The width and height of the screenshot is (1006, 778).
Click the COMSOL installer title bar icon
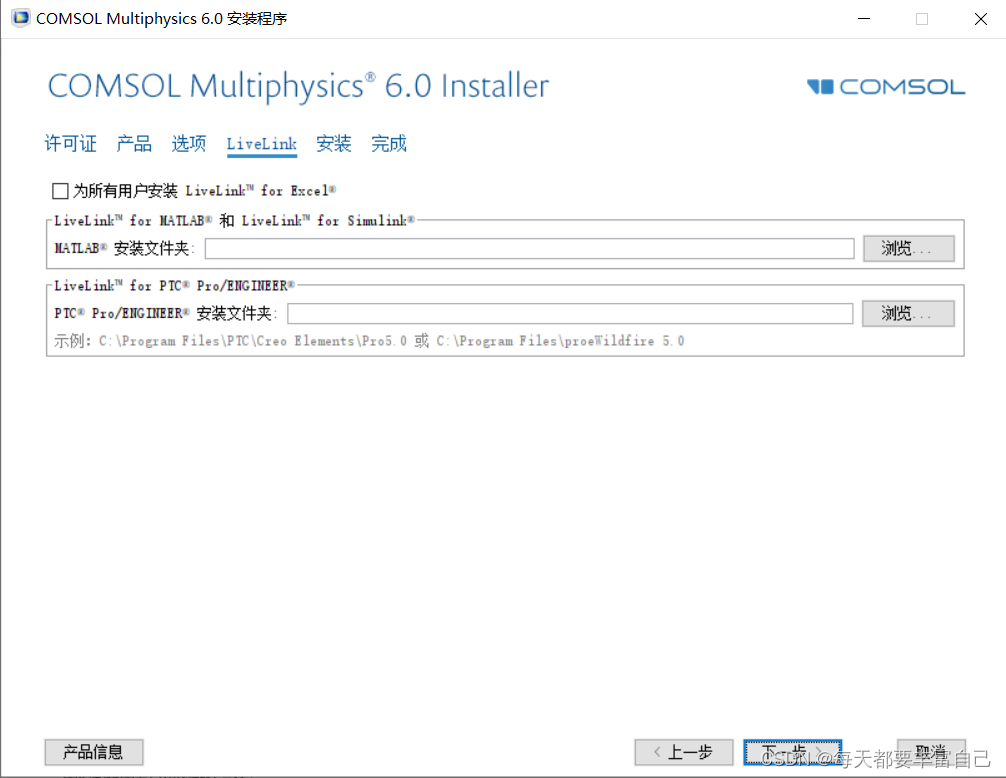[21, 18]
